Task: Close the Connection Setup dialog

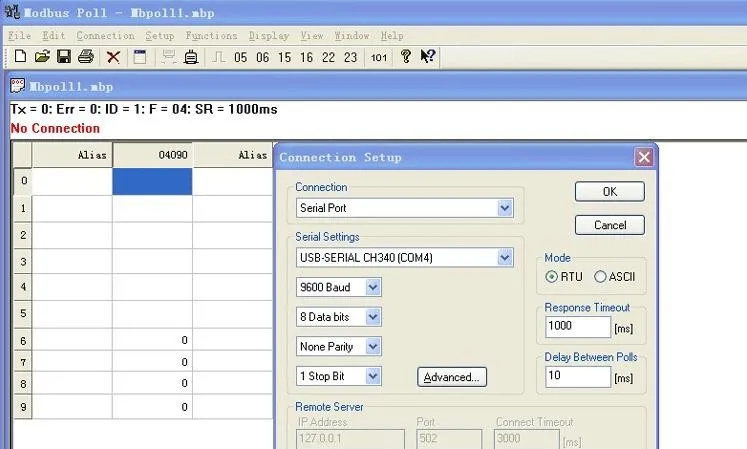Action: (644, 157)
